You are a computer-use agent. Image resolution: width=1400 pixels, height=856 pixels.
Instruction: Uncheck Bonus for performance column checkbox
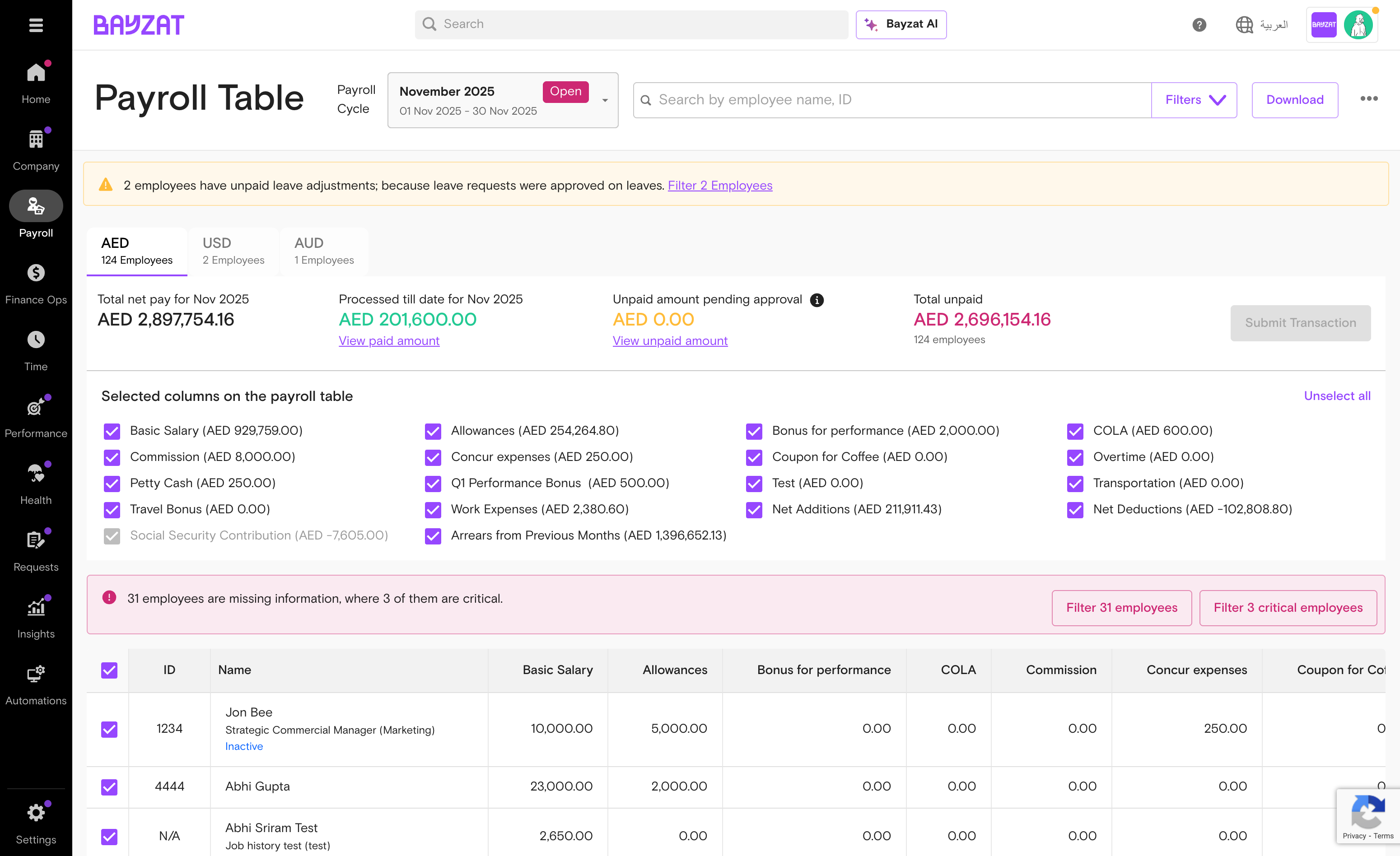(754, 431)
